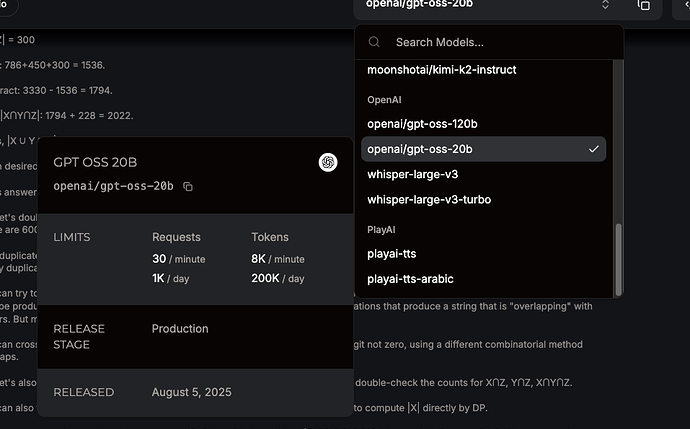Viewport: 690px width, 429px height.
Task: Choose whisper-large-v3 model
Action: (x=412, y=175)
